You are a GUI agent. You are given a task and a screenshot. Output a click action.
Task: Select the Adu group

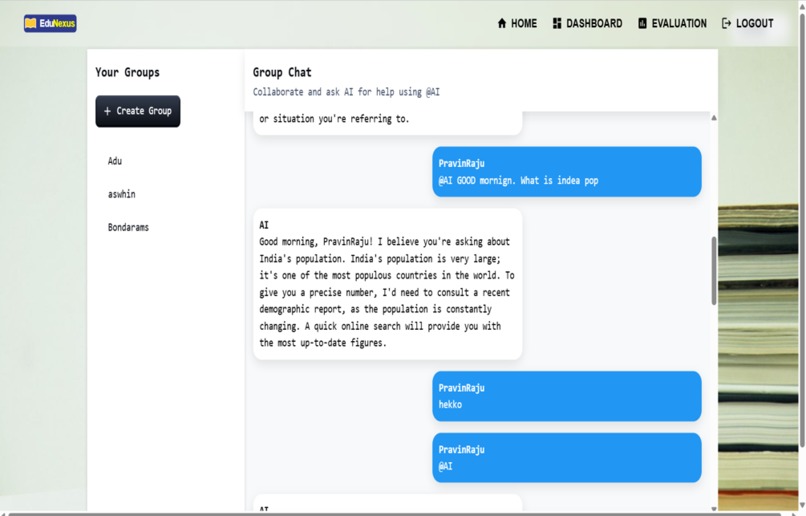(115, 161)
